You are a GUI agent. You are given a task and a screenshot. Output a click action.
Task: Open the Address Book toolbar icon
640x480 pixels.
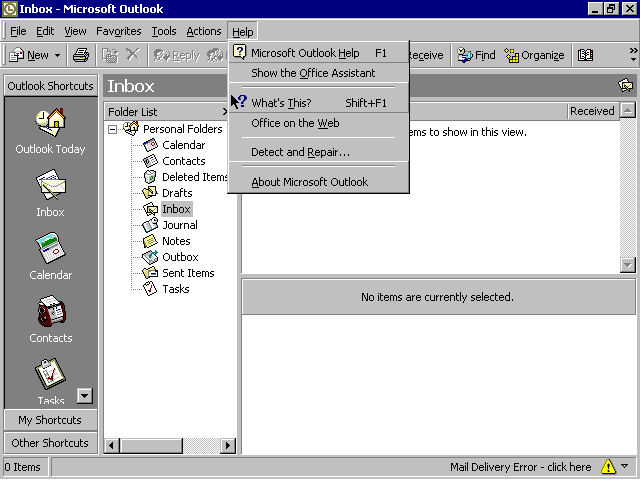click(x=585, y=55)
